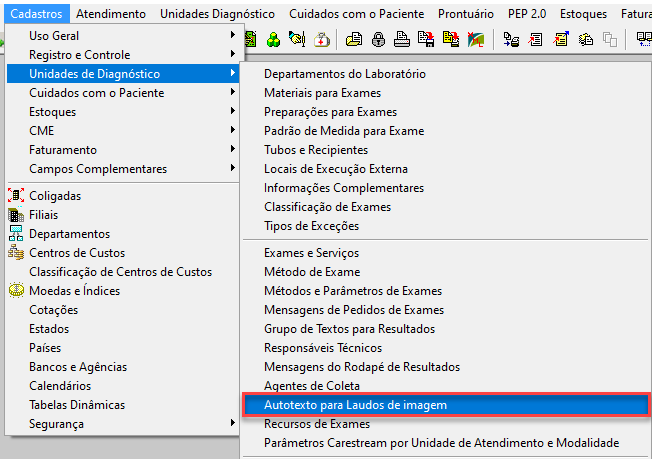Expand the Campos Complementares submenu
The image size is (652, 459).
click(x=123, y=169)
